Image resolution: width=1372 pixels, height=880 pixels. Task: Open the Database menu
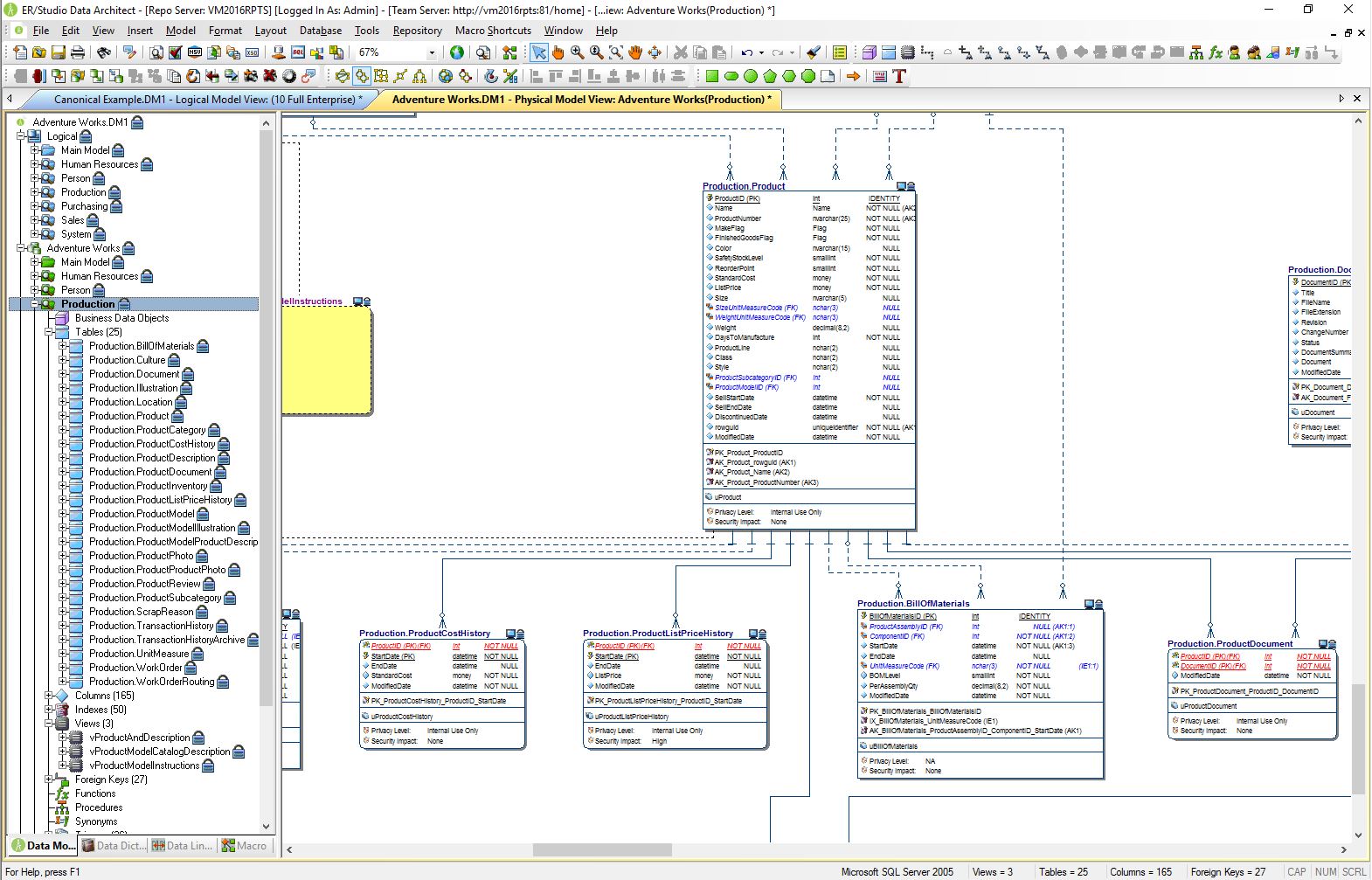[x=321, y=31]
